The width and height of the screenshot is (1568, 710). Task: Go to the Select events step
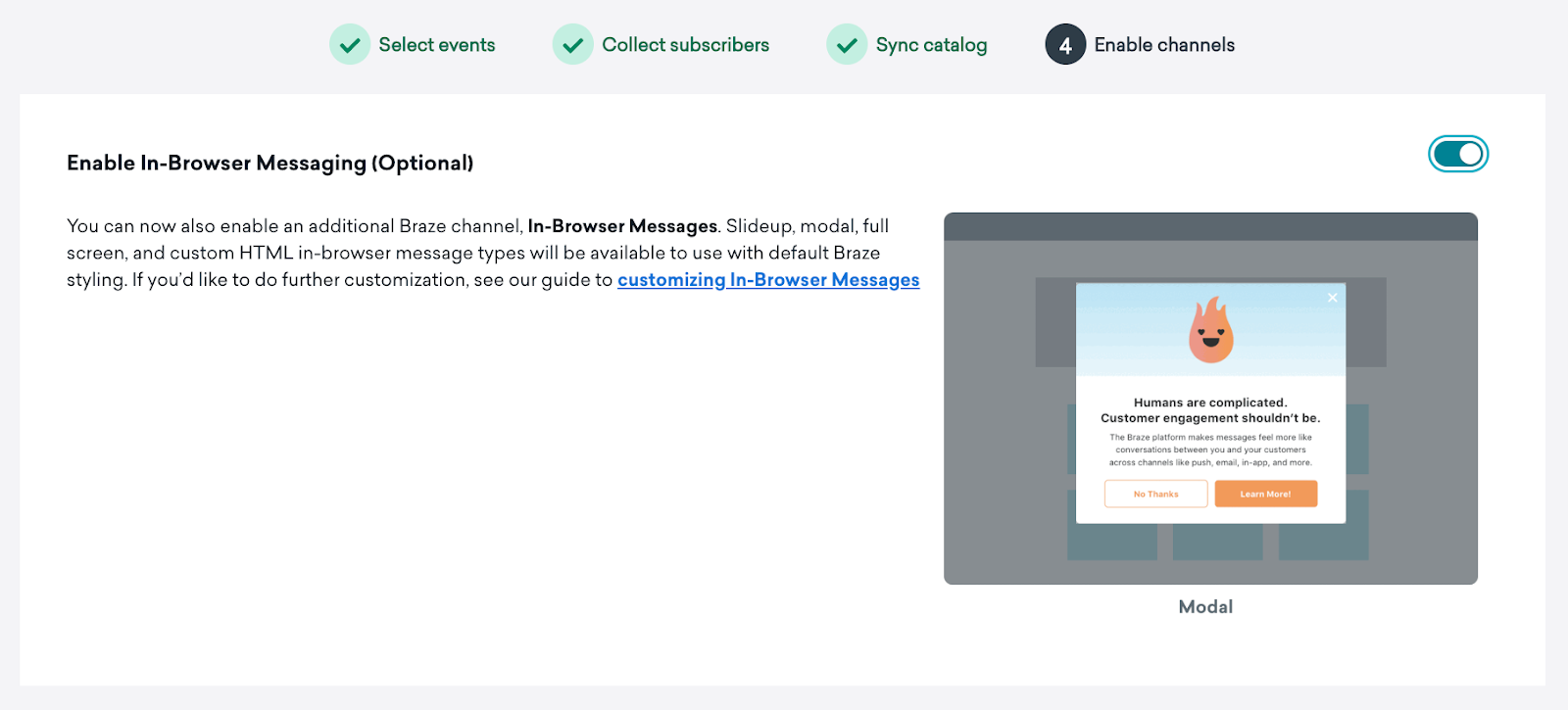(x=437, y=45)
